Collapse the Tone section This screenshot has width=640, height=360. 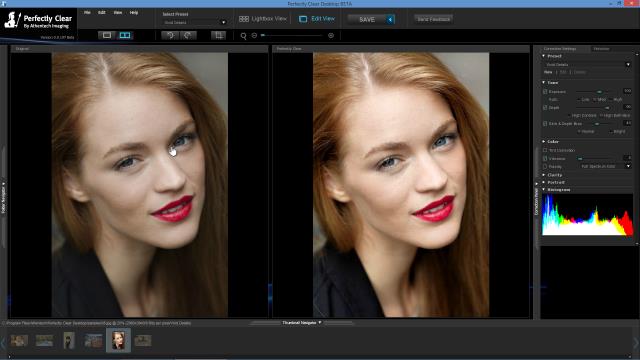[x=544, y=82]
